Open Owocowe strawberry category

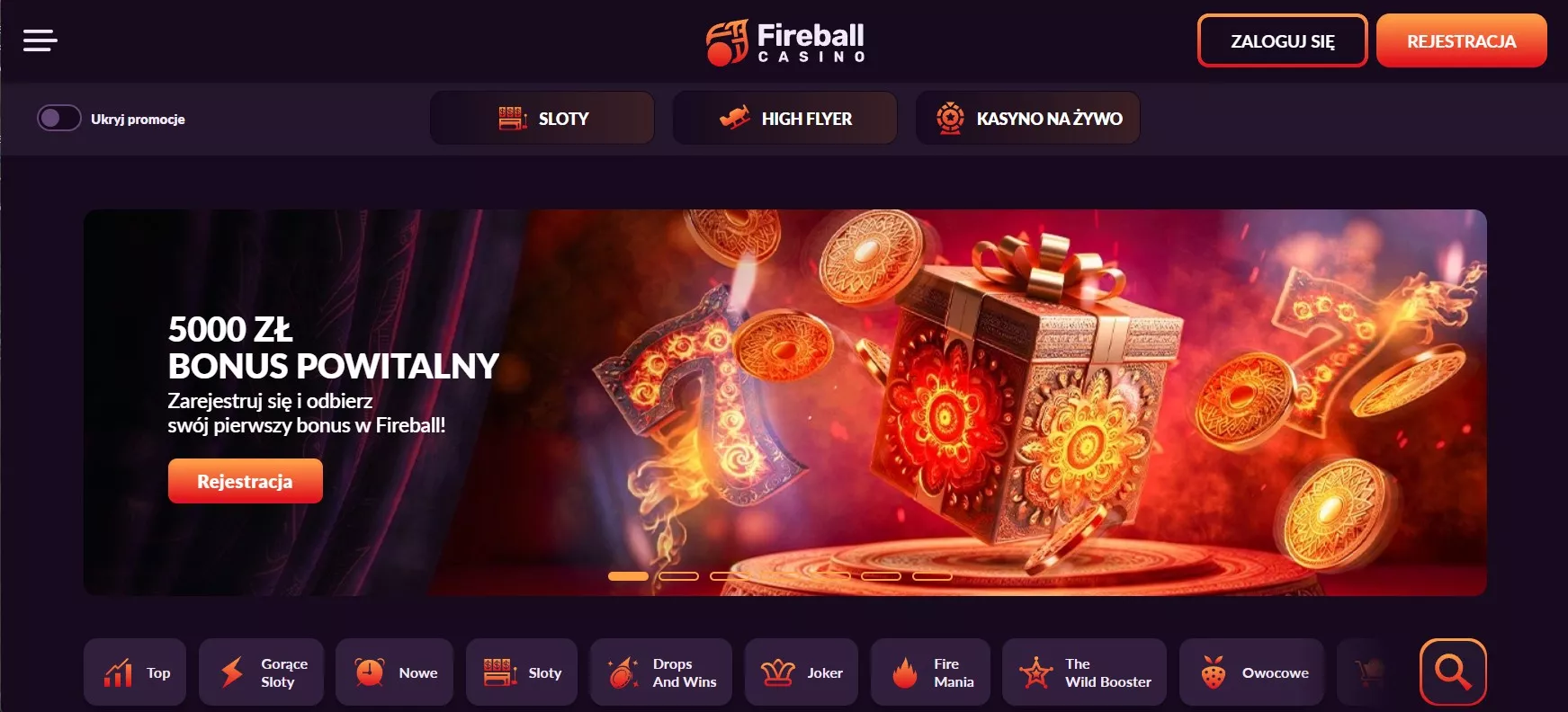click(x=1251, y=672)
